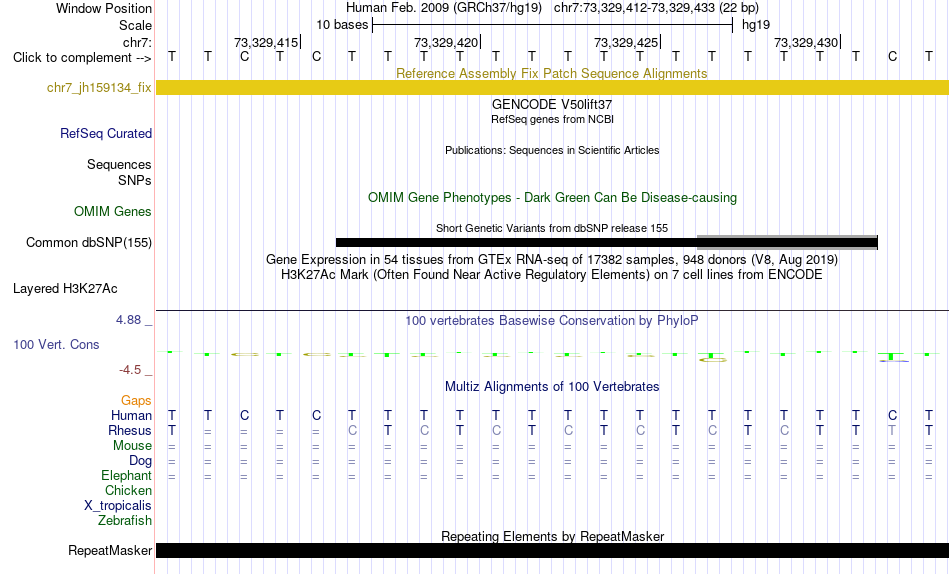Click the Human Feb. 2009 (GRCh37/hg19) assembly text
Image resolution: width=950 pixels, height=574 pixels.
tap(445, 8)
